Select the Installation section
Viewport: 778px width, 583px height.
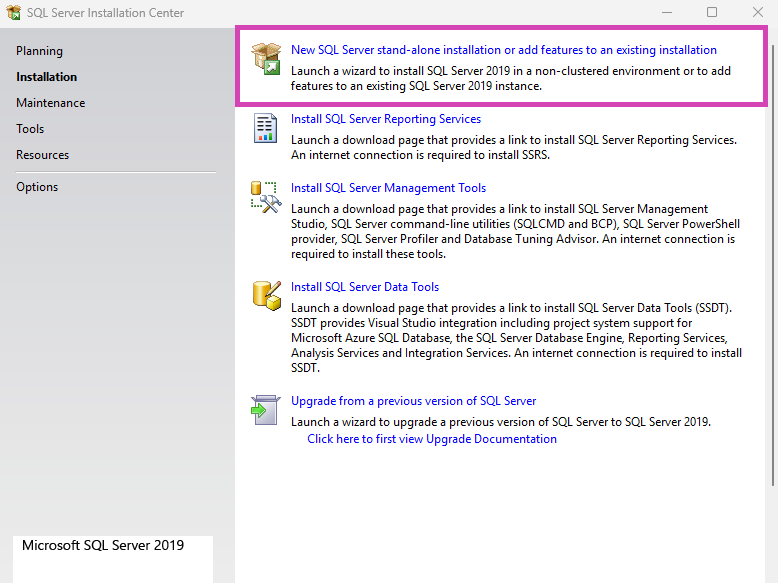tap(47, 77)
